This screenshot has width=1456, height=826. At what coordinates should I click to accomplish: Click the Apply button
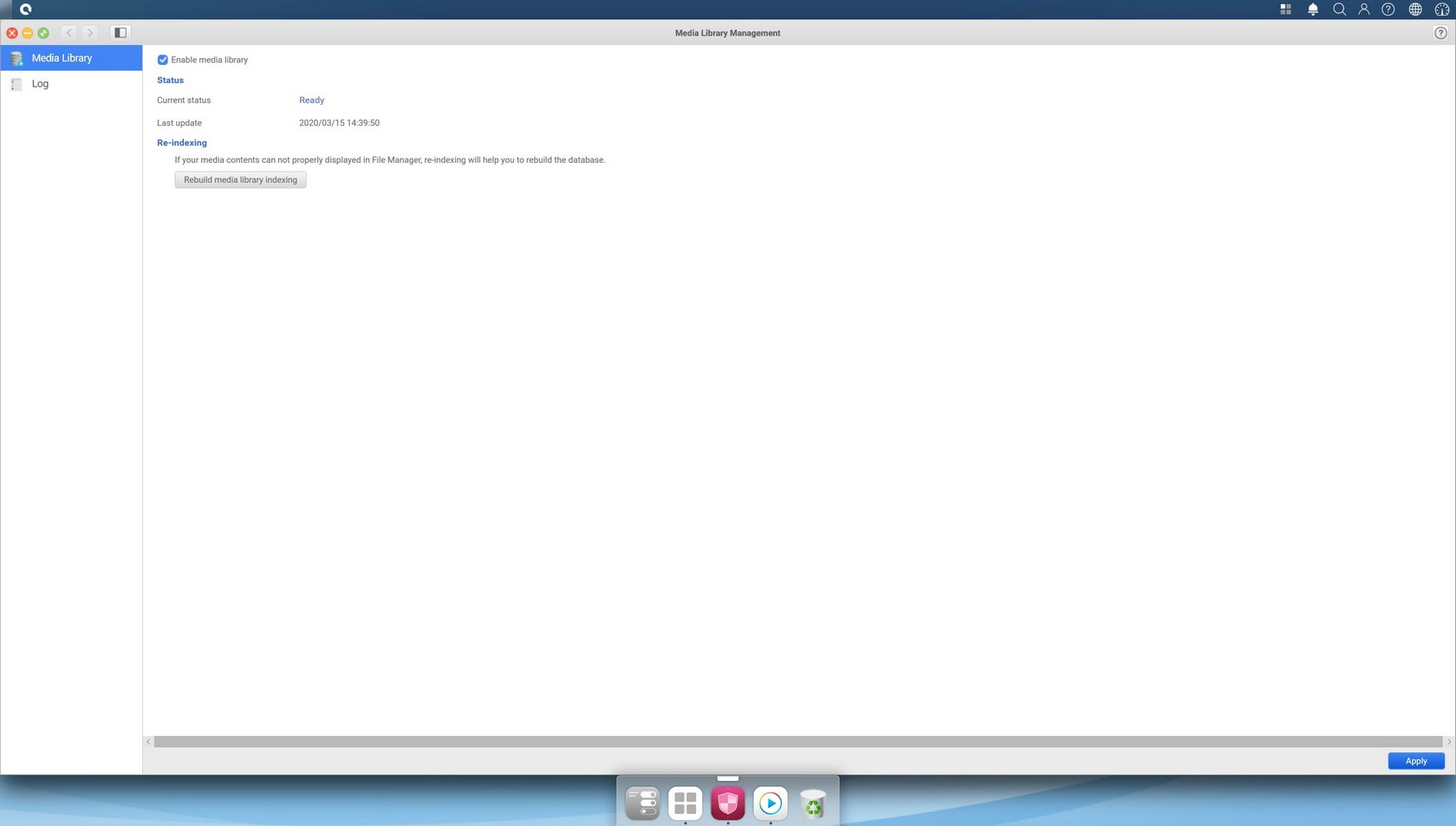pyautogui.click(x=1416, y=761)
